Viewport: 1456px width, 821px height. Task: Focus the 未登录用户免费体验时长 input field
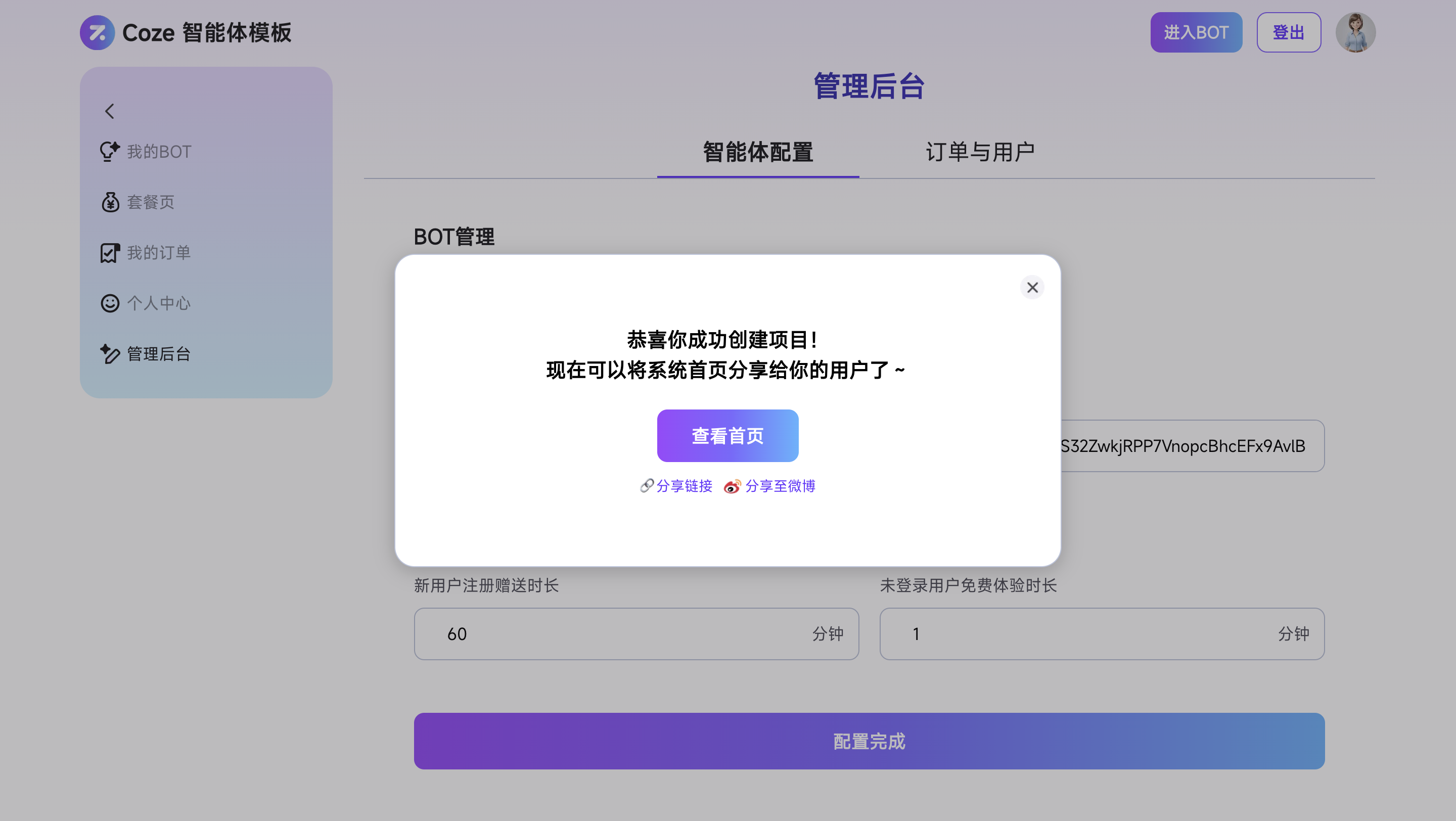(1102, 633)
